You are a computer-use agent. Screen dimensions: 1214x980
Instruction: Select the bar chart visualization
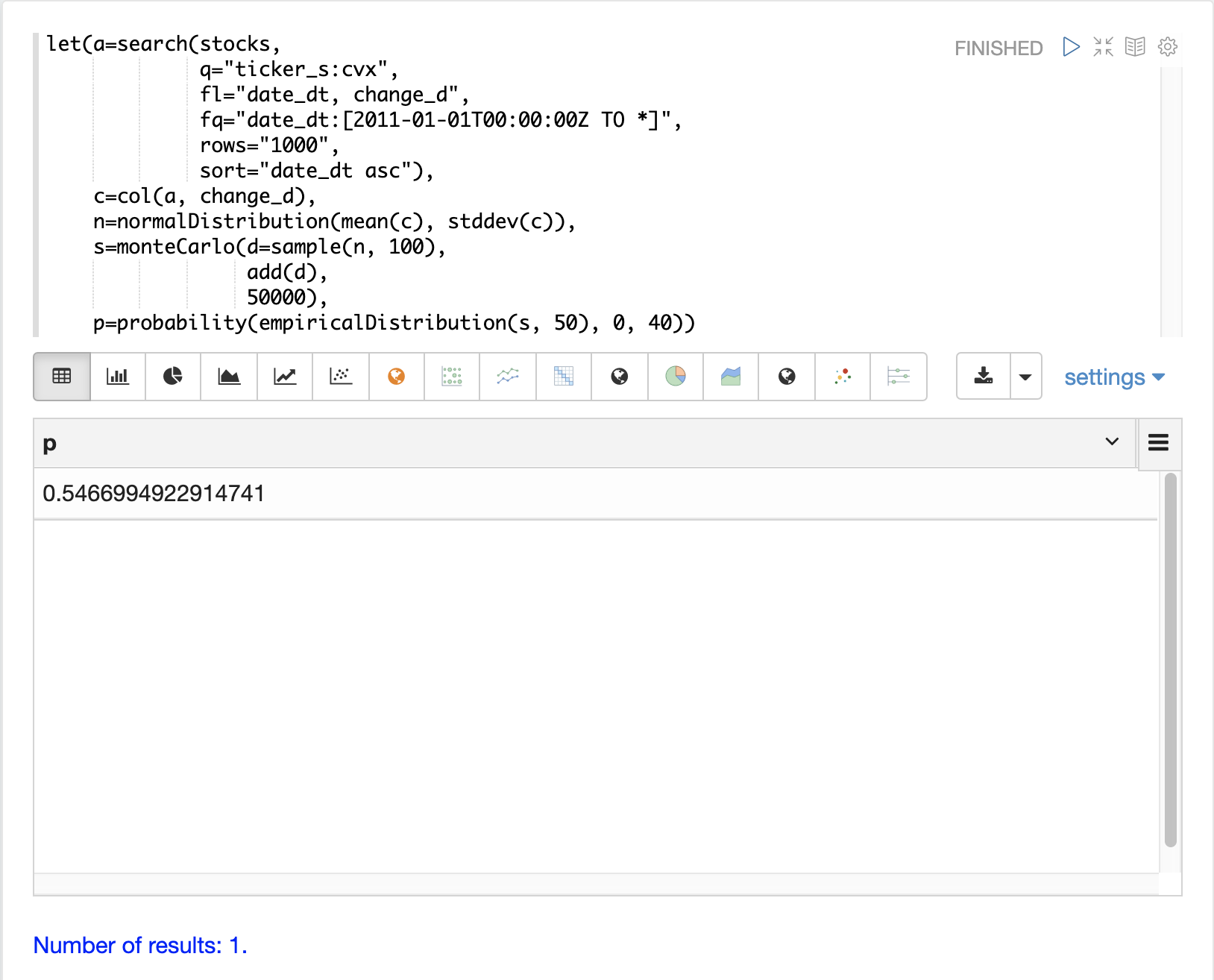[118, 377]
